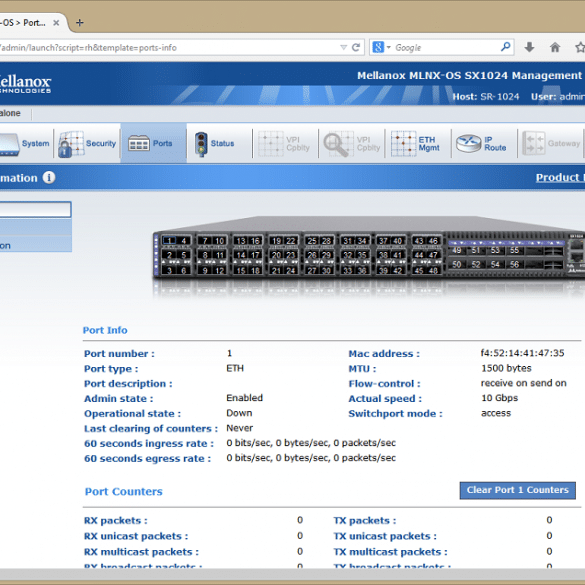Click the left sidebar input field
585x585 pixels.
click(x=35, y=209)
